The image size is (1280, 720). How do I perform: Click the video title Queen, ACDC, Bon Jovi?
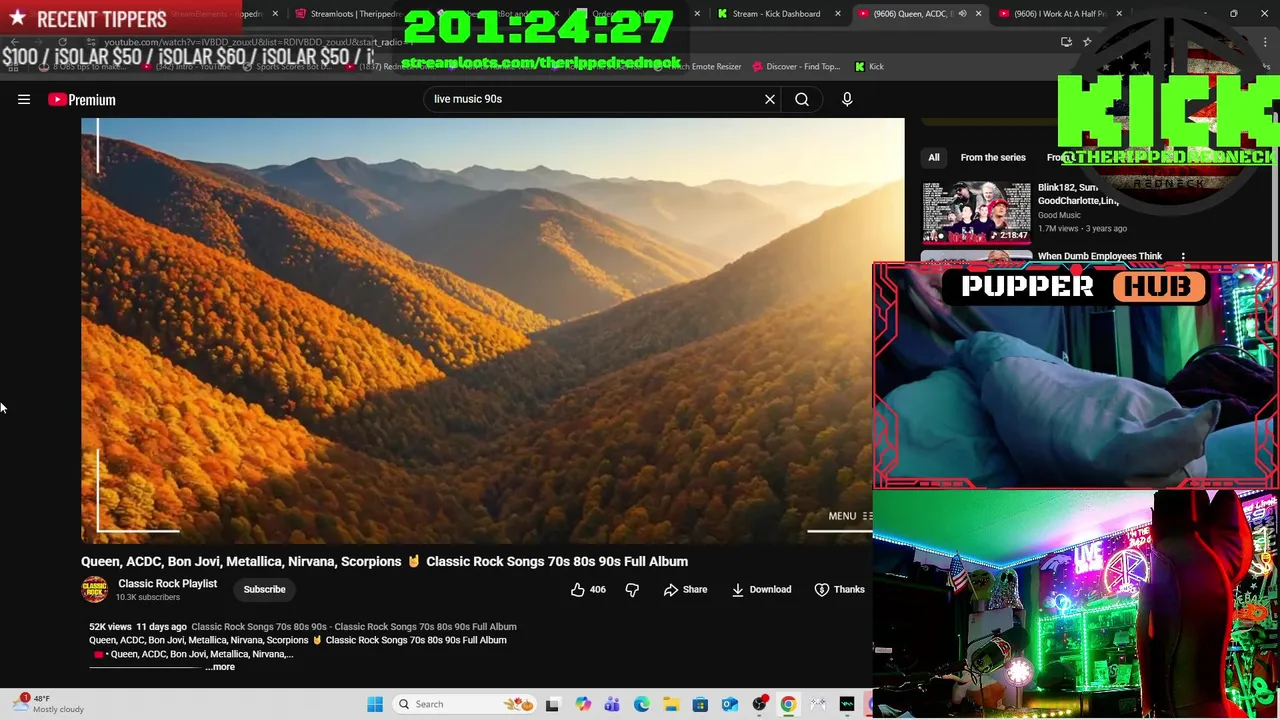click(384, 561)
